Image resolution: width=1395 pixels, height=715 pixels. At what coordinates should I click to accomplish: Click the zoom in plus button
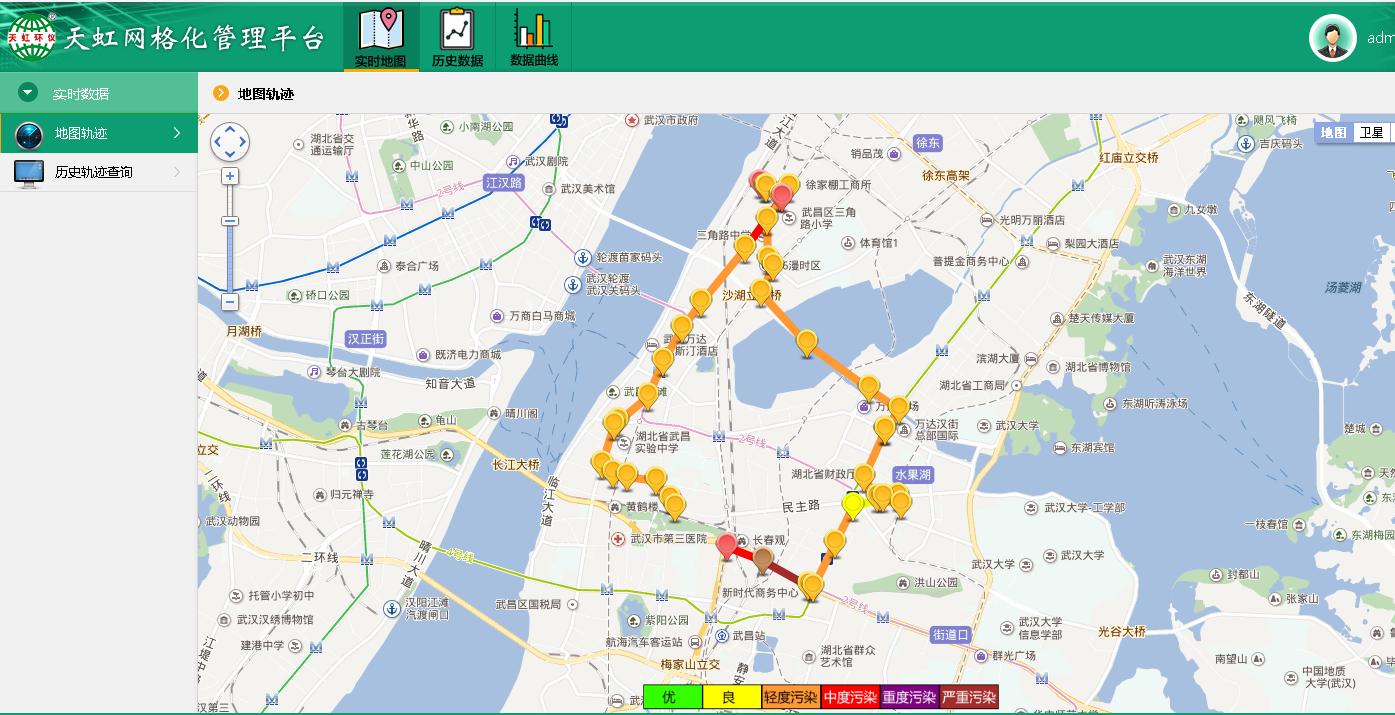click(230, 177)
